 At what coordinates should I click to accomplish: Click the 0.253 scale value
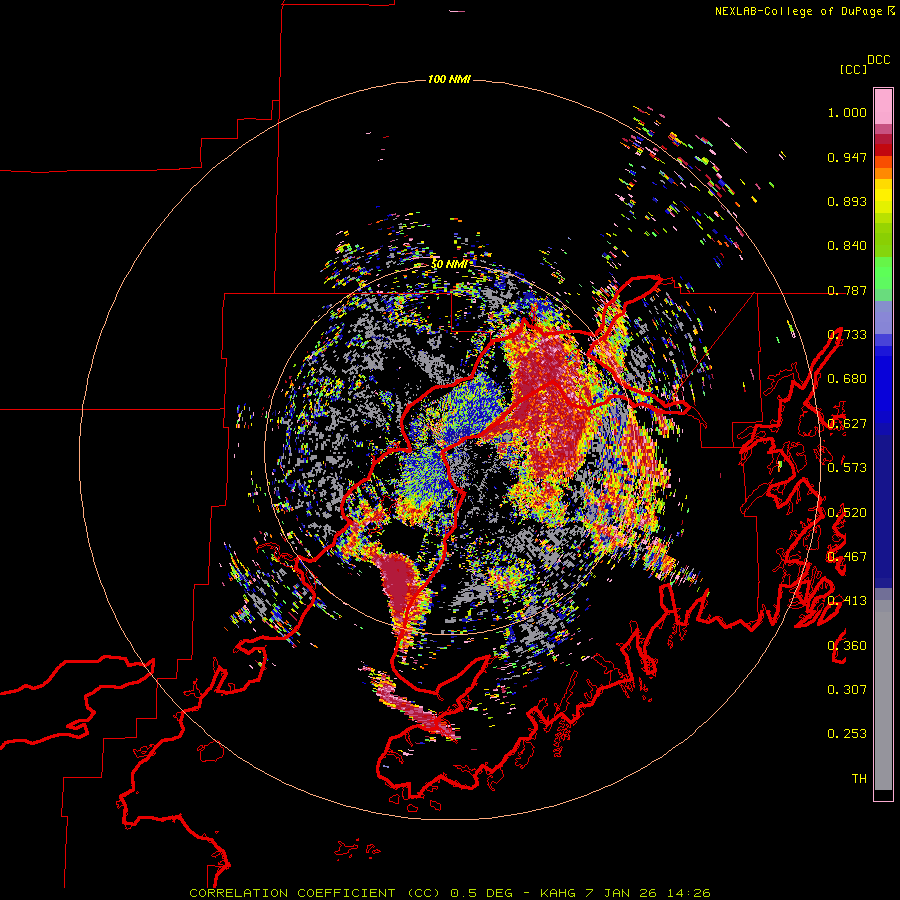847,734
